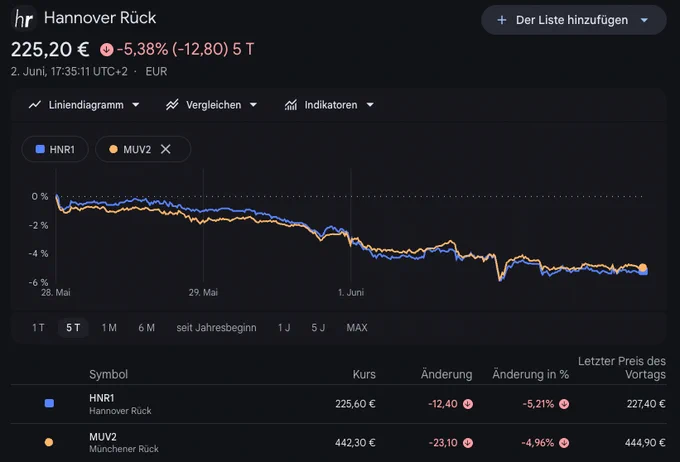Viewport: 680px width, 462px height.
Task: Open the Der Liste hinzufügen dropdown arrow
Action: click(x=644, y=20)
